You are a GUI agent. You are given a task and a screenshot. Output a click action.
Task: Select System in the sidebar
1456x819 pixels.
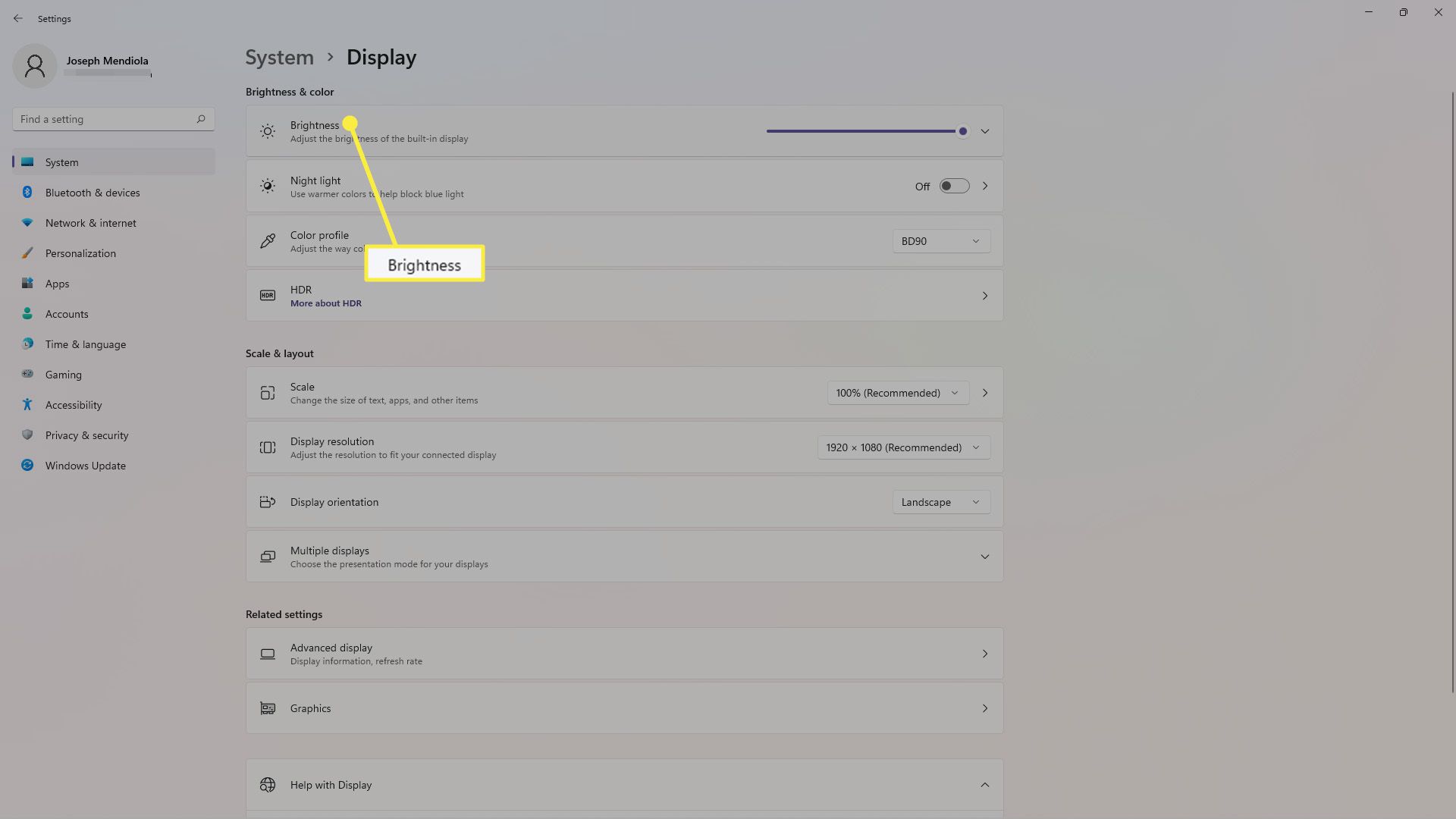click(x=114, y=162)
